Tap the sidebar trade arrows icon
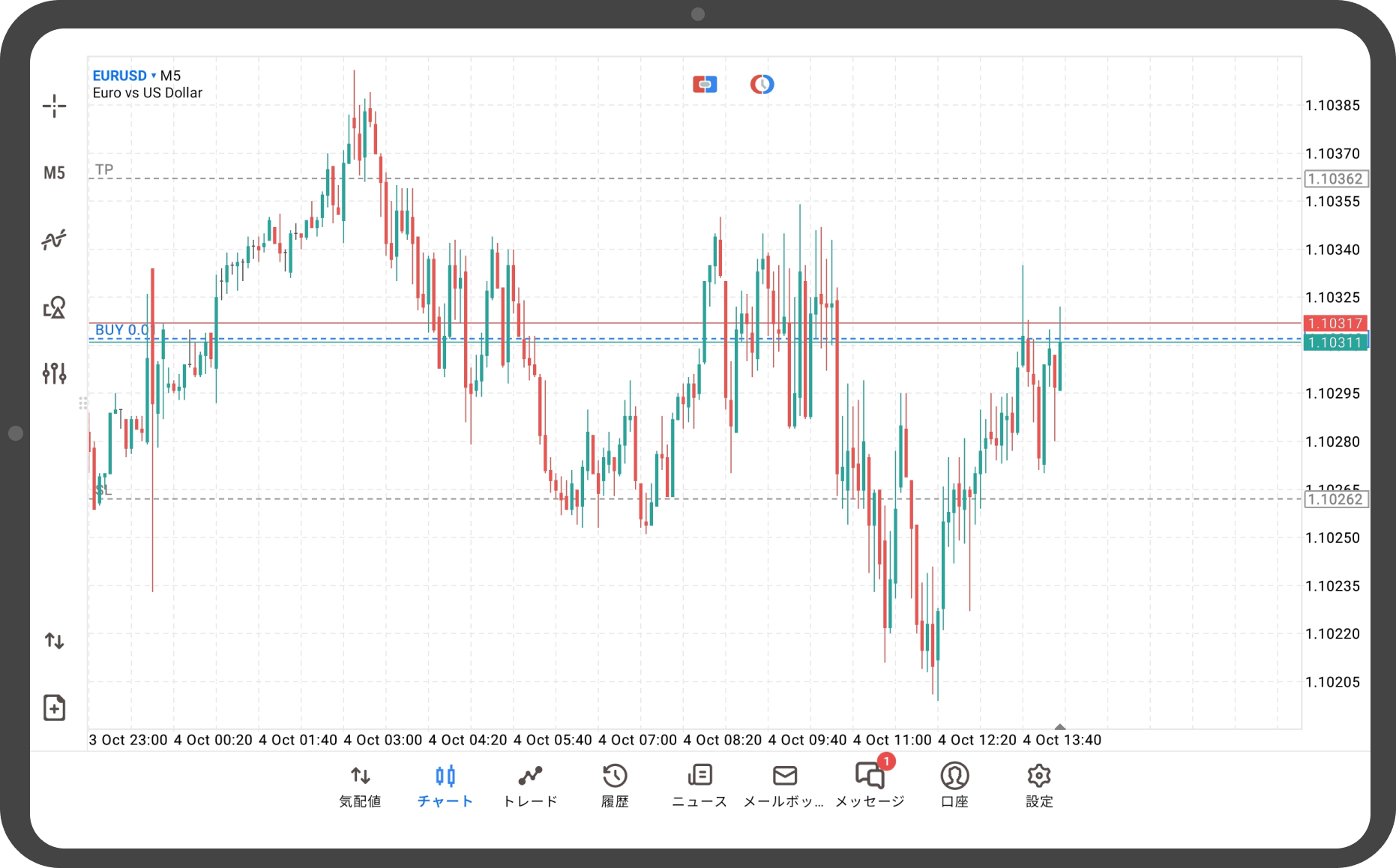This screenshot has width=1396, height=868. click(54, 641)
